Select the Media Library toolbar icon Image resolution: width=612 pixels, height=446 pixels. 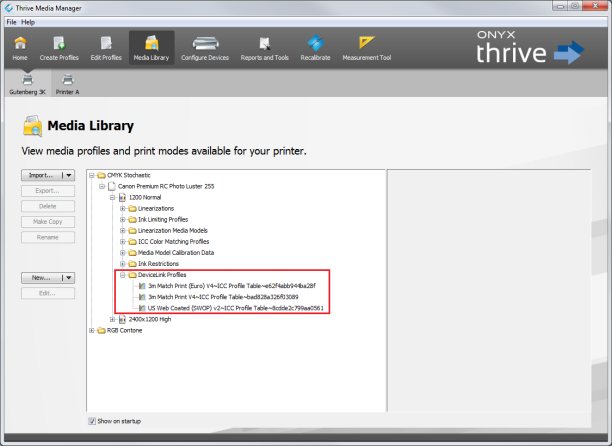point(151,48)
